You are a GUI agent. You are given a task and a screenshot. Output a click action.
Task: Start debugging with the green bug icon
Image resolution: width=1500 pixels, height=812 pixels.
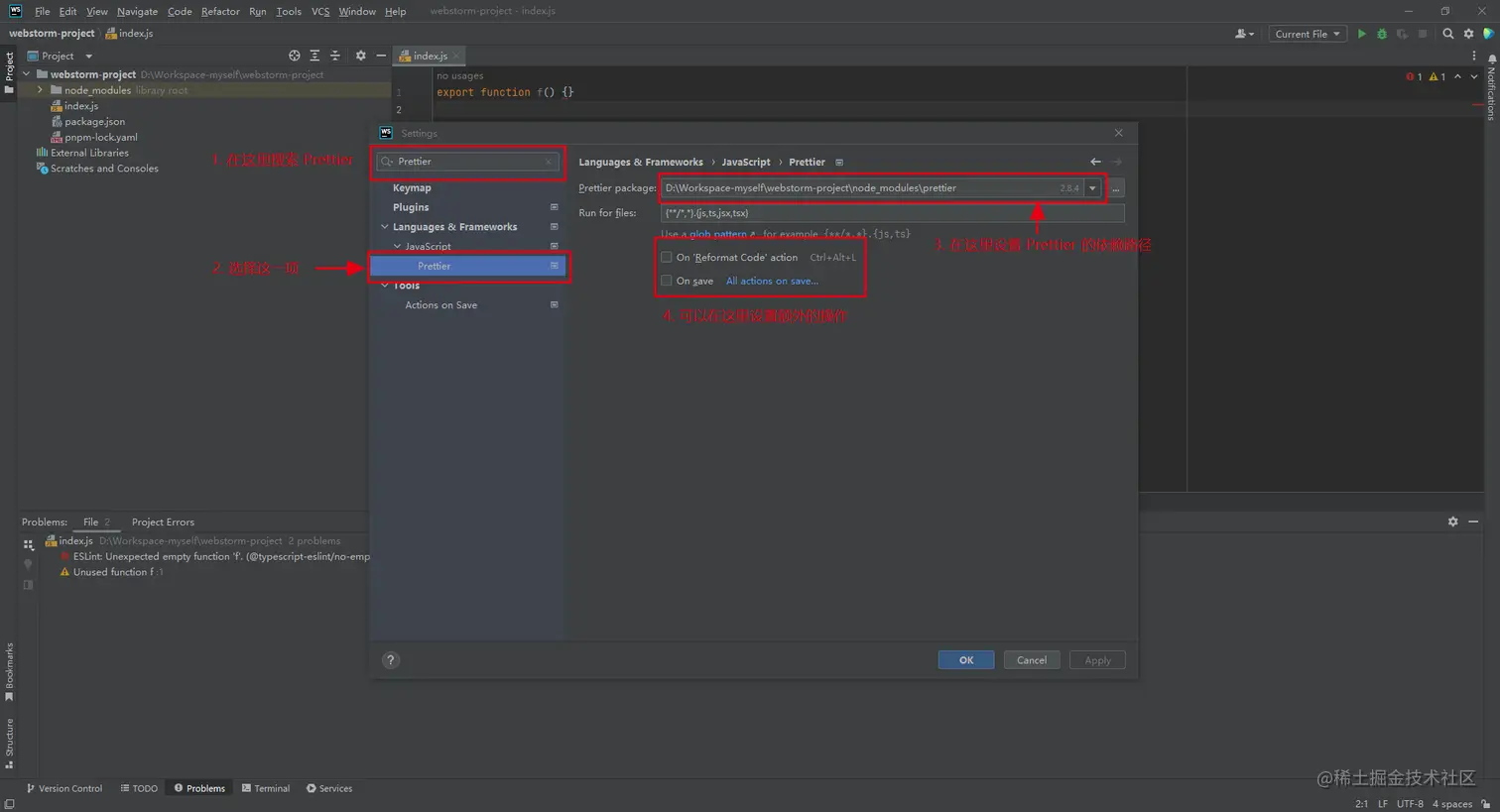coord(1382,34)
